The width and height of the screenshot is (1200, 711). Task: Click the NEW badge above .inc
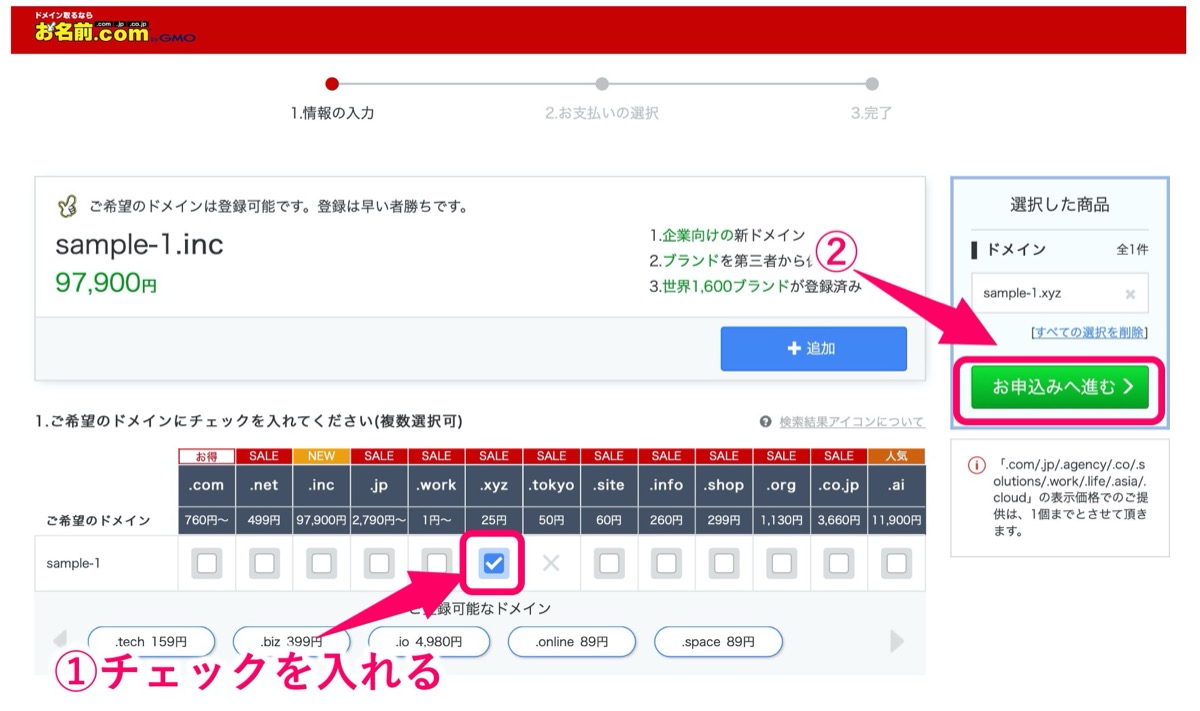click(322, 456)
